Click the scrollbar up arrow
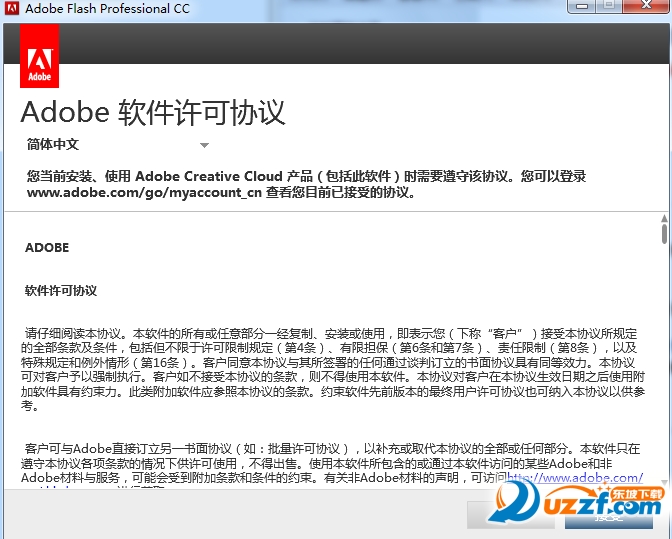Screen dimensions: 672x539 pyautogui.click(x=664, y=219)
